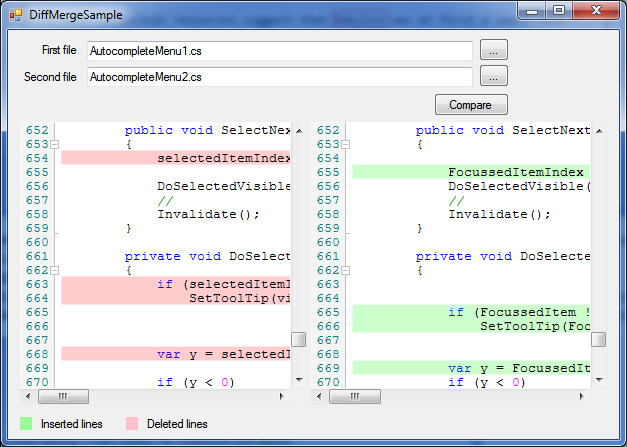627x447 pixels.
Task: Collapse the line 662 block in left pane
Action: [x=55, y=270]
